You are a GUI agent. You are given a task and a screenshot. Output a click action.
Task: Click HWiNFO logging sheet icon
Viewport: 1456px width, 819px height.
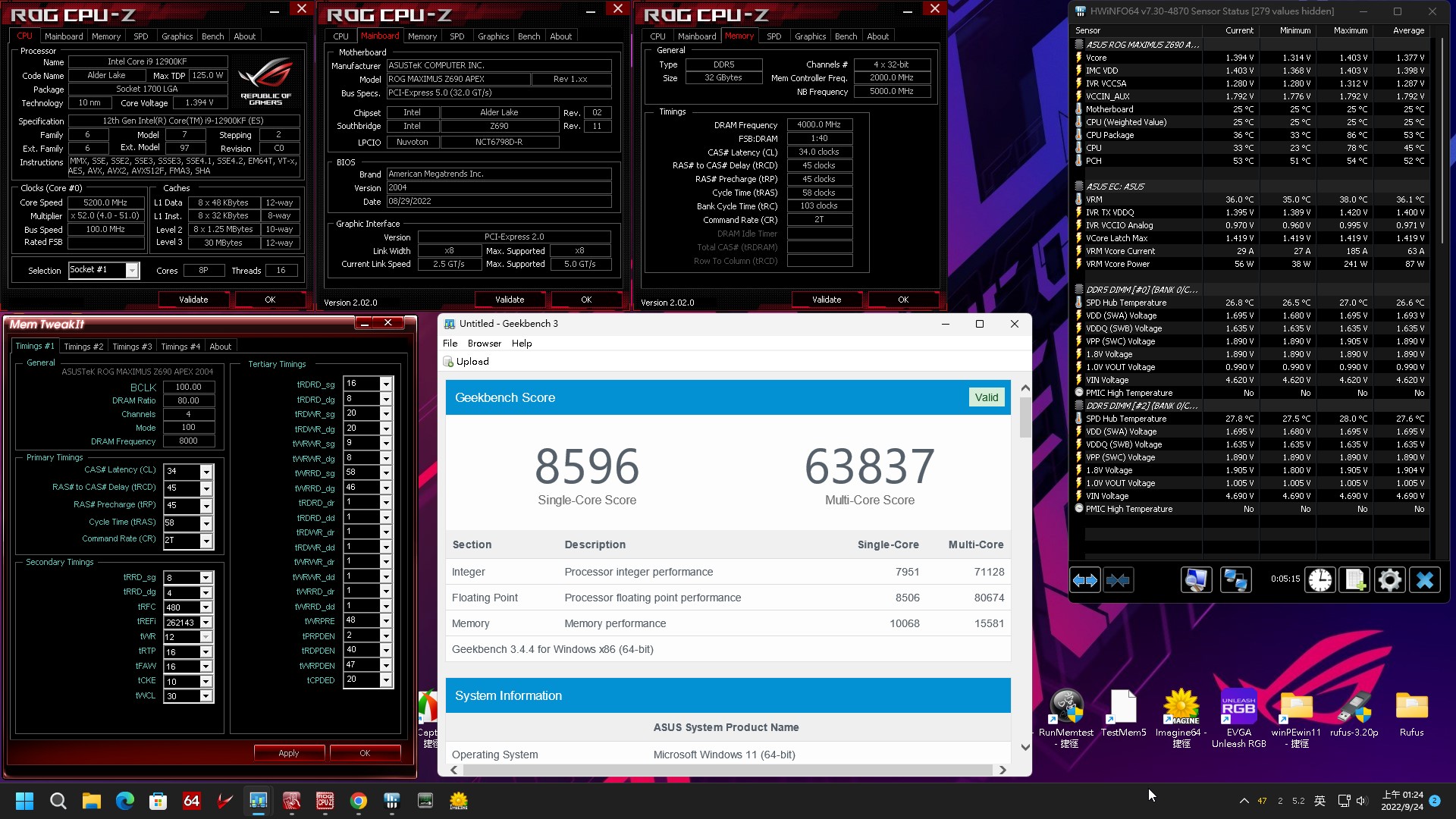[1355, 581]
